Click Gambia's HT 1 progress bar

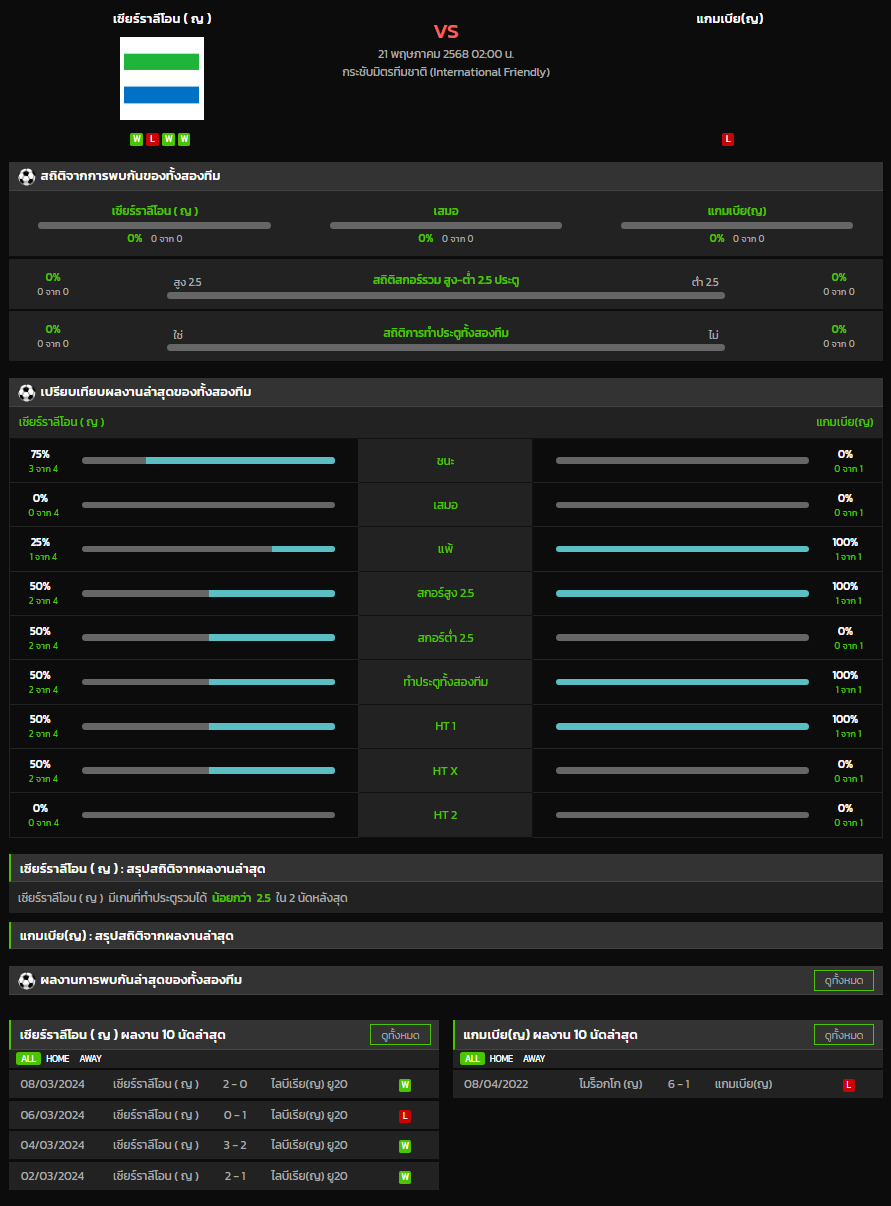pyautogui.click(x=682, y=726)
